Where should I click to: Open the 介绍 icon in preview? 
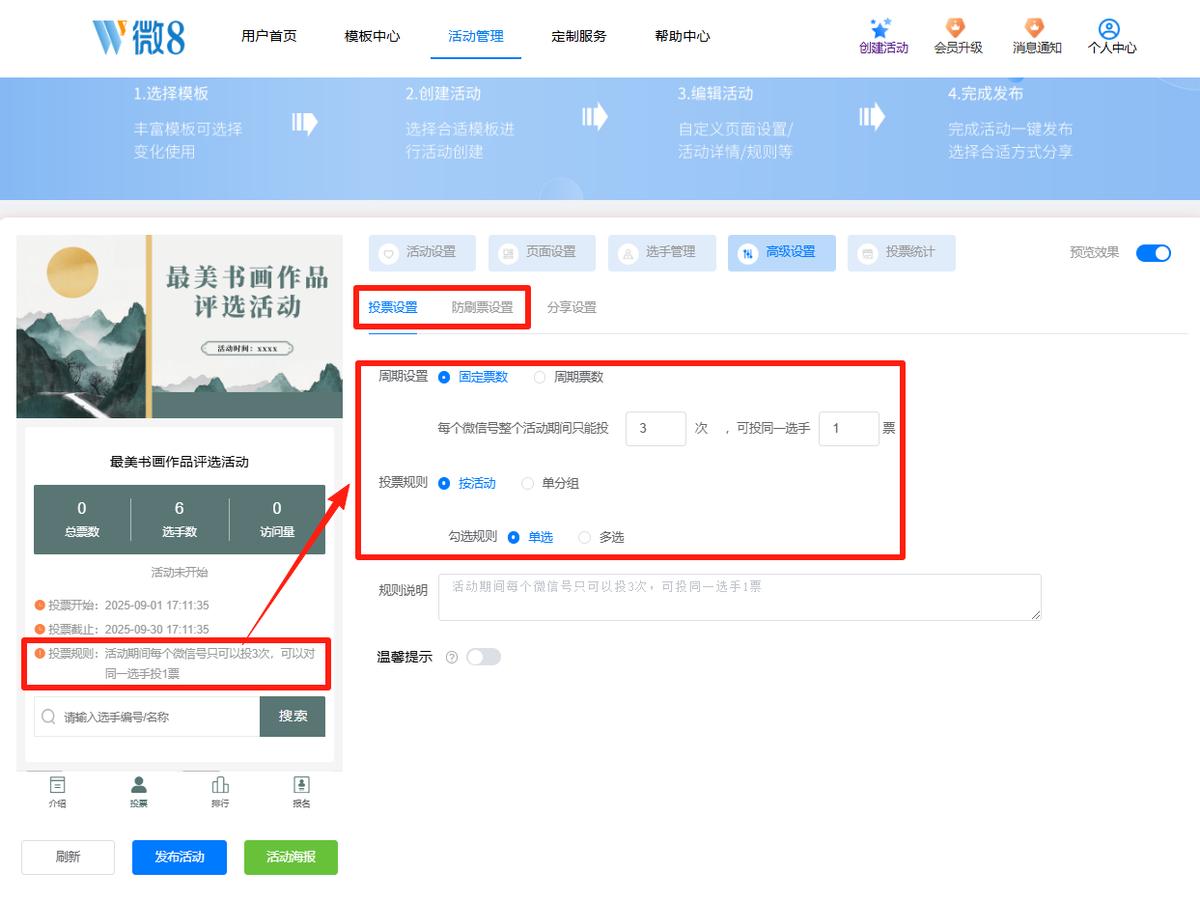click(x=58, y=785)
